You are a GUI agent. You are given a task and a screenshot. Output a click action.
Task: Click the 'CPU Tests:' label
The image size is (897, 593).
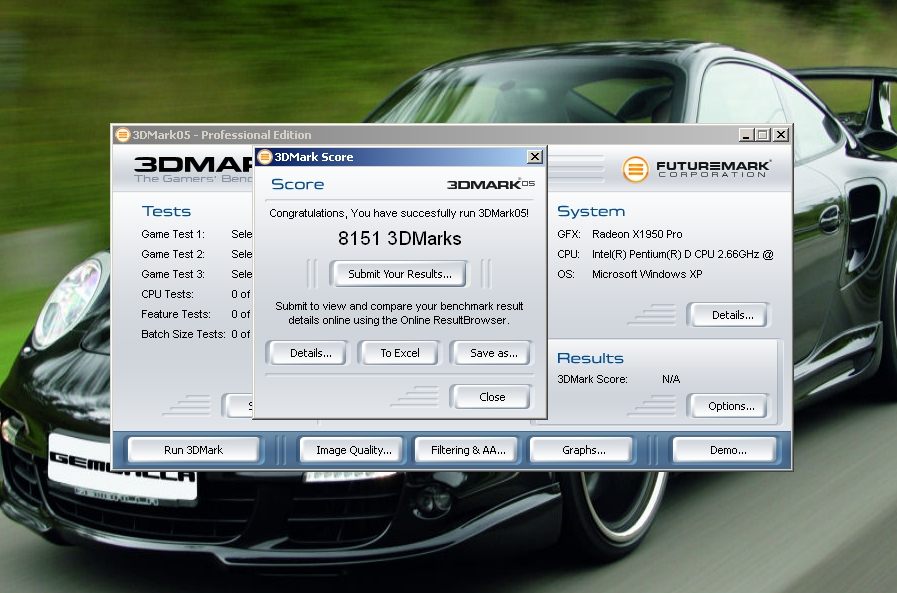pyautogui.click(x=167, y=294)
